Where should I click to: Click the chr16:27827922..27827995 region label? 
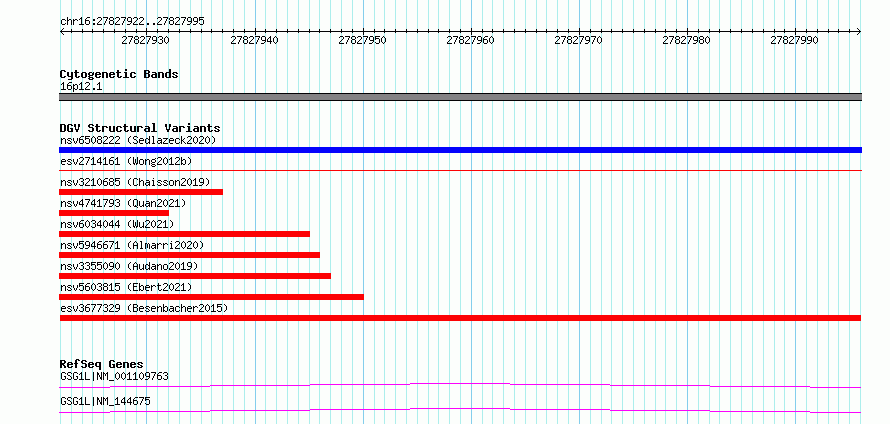tap(132, 22)
